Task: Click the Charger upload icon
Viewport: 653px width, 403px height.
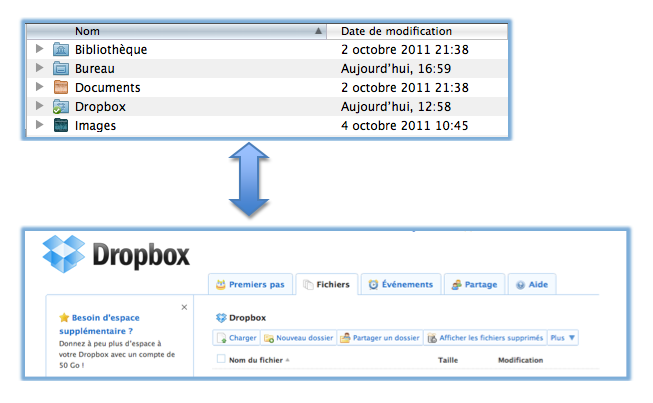Action: pyautogui.click(x=222, y=338)
